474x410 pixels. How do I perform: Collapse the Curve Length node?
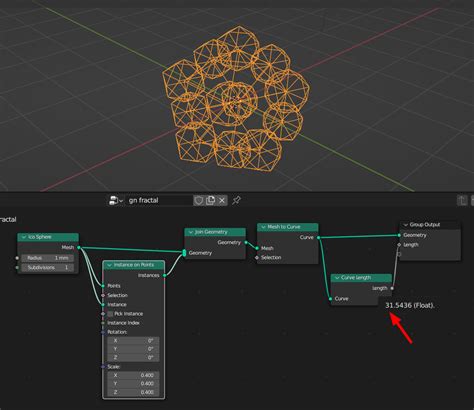(337, 278)
